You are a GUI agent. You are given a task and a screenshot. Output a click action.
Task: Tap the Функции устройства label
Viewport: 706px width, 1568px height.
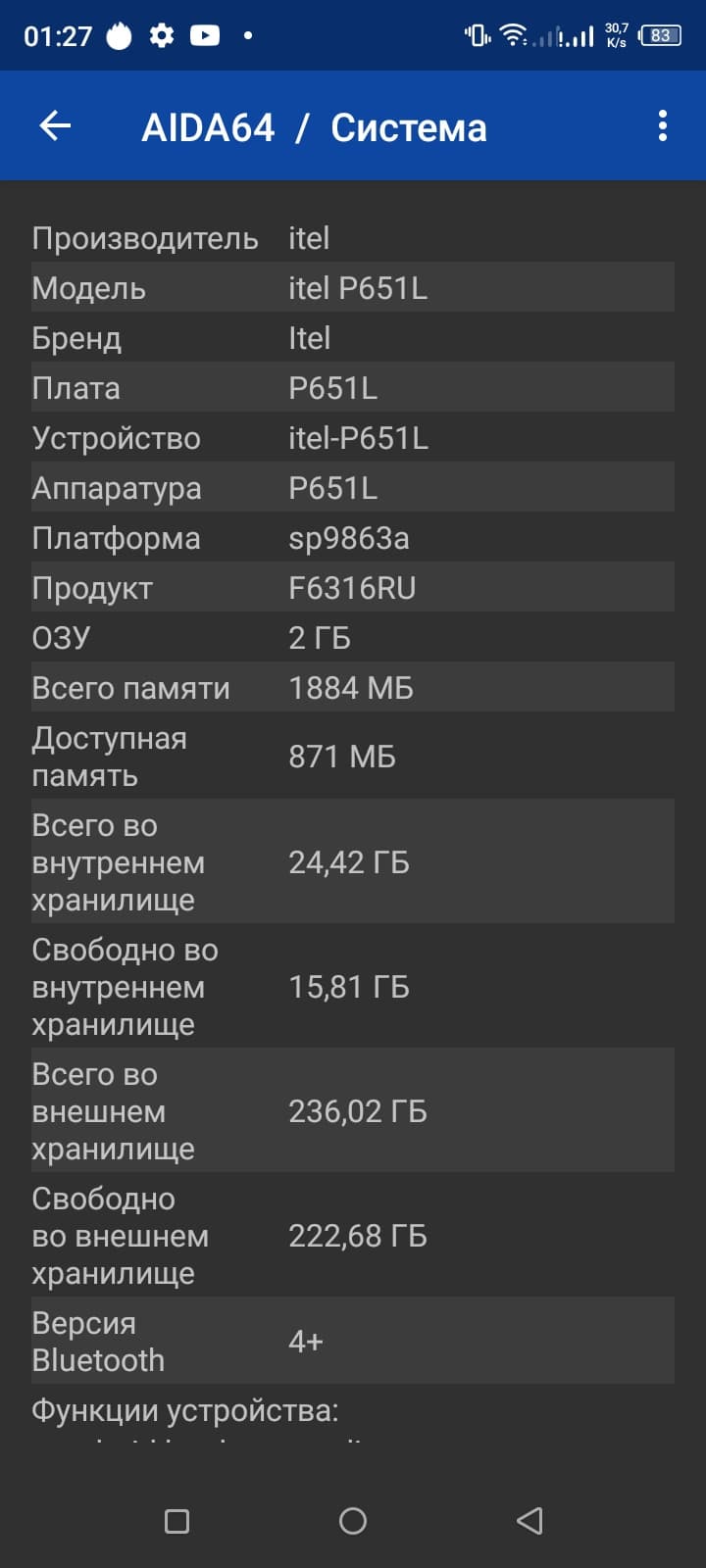click(x=185, y=1410)
